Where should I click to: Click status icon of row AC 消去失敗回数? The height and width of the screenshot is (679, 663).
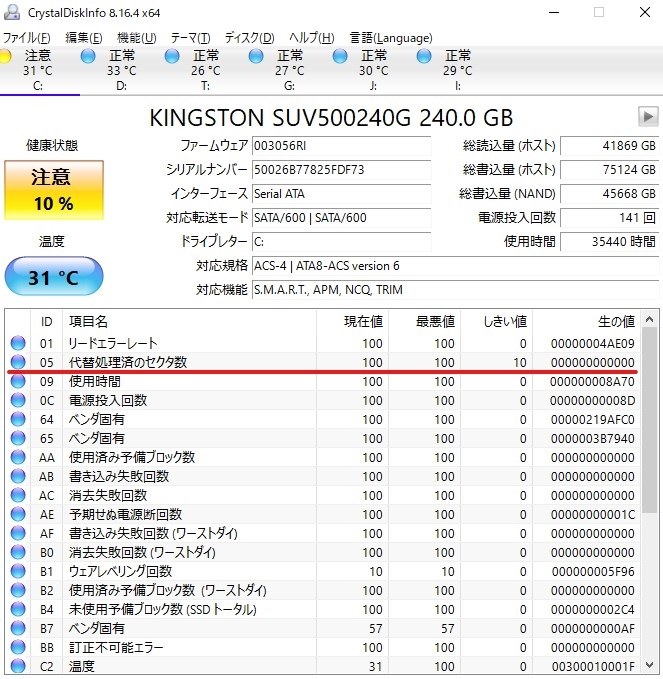click(18, 495)
